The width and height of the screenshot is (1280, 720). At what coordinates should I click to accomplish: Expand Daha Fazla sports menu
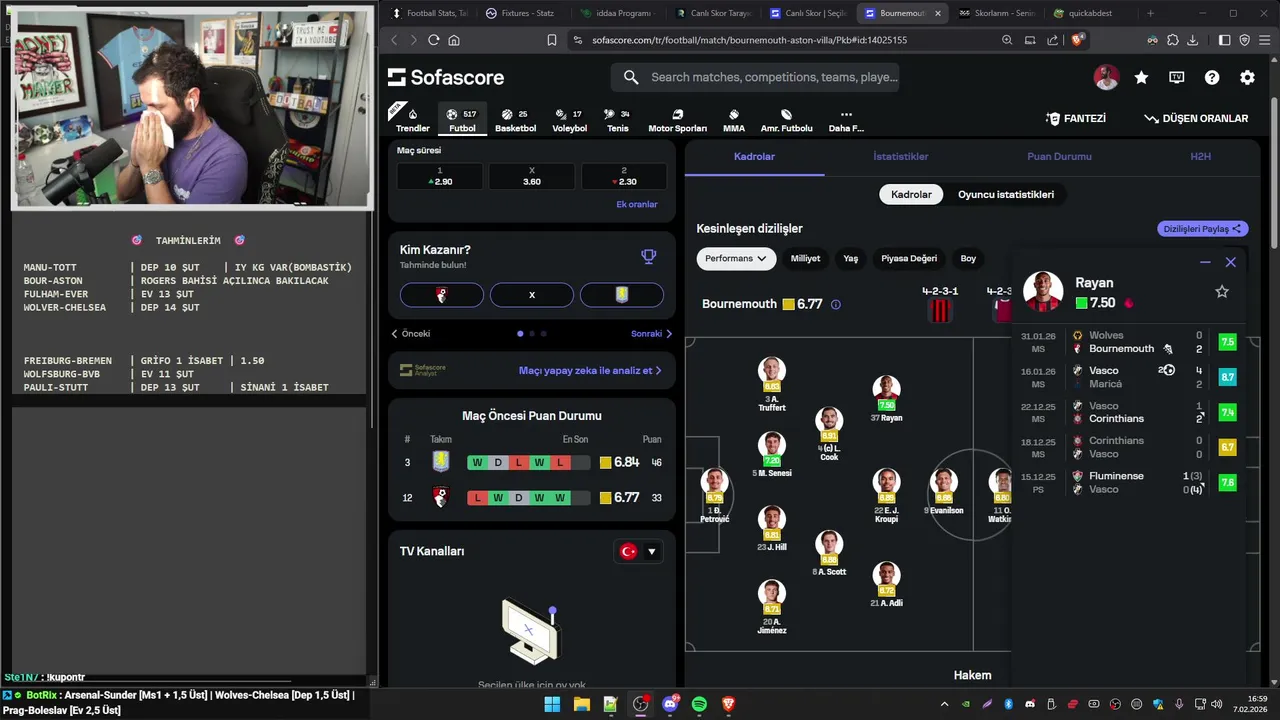pos(846,120)
